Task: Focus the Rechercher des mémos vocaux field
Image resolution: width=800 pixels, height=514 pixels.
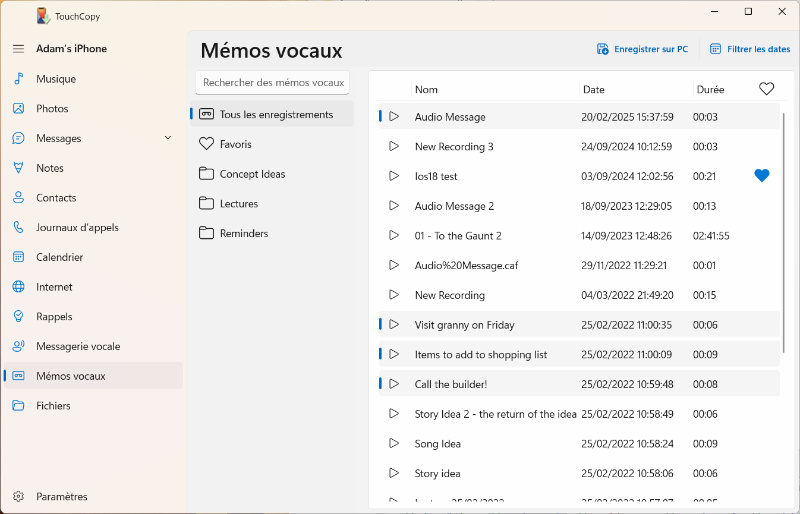Action: click(x=272, y=83)
